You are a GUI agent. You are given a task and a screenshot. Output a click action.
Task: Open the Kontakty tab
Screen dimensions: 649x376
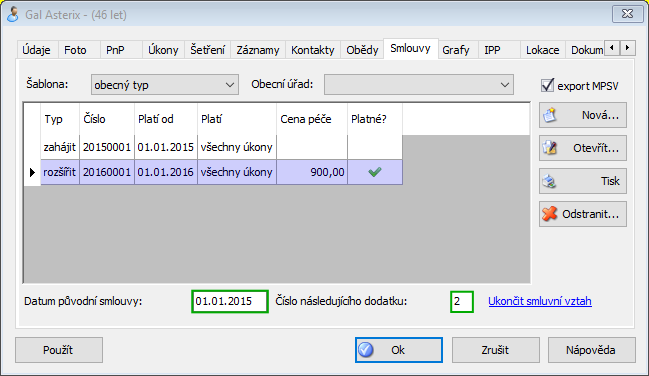(312, 50)
